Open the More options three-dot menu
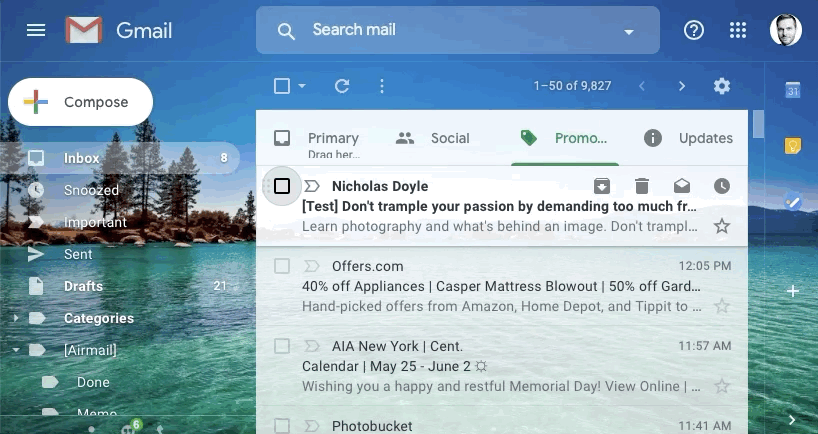This screenshot has height=434, width=818. [382, 86]
